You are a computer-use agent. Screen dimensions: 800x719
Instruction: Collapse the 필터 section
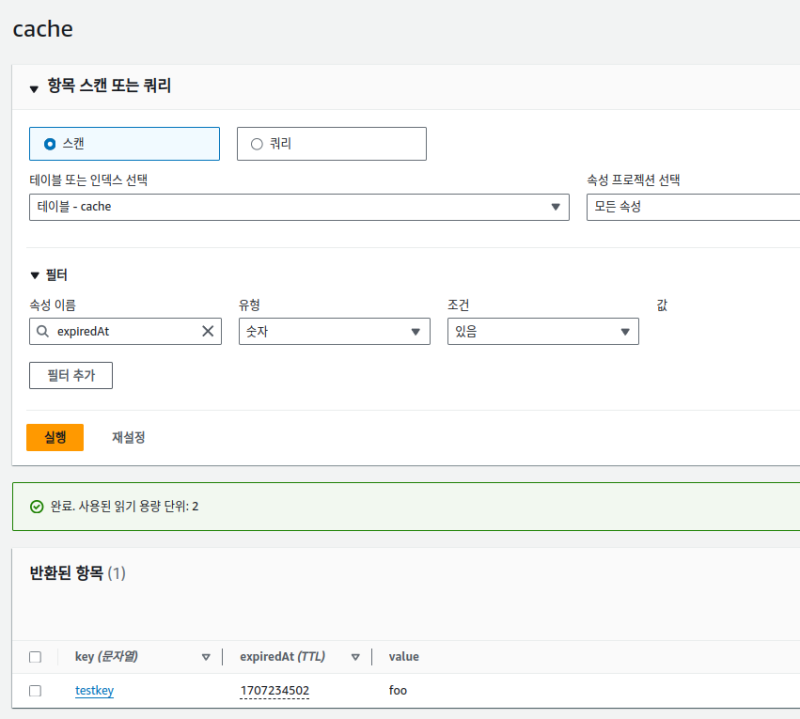point(36,275)
